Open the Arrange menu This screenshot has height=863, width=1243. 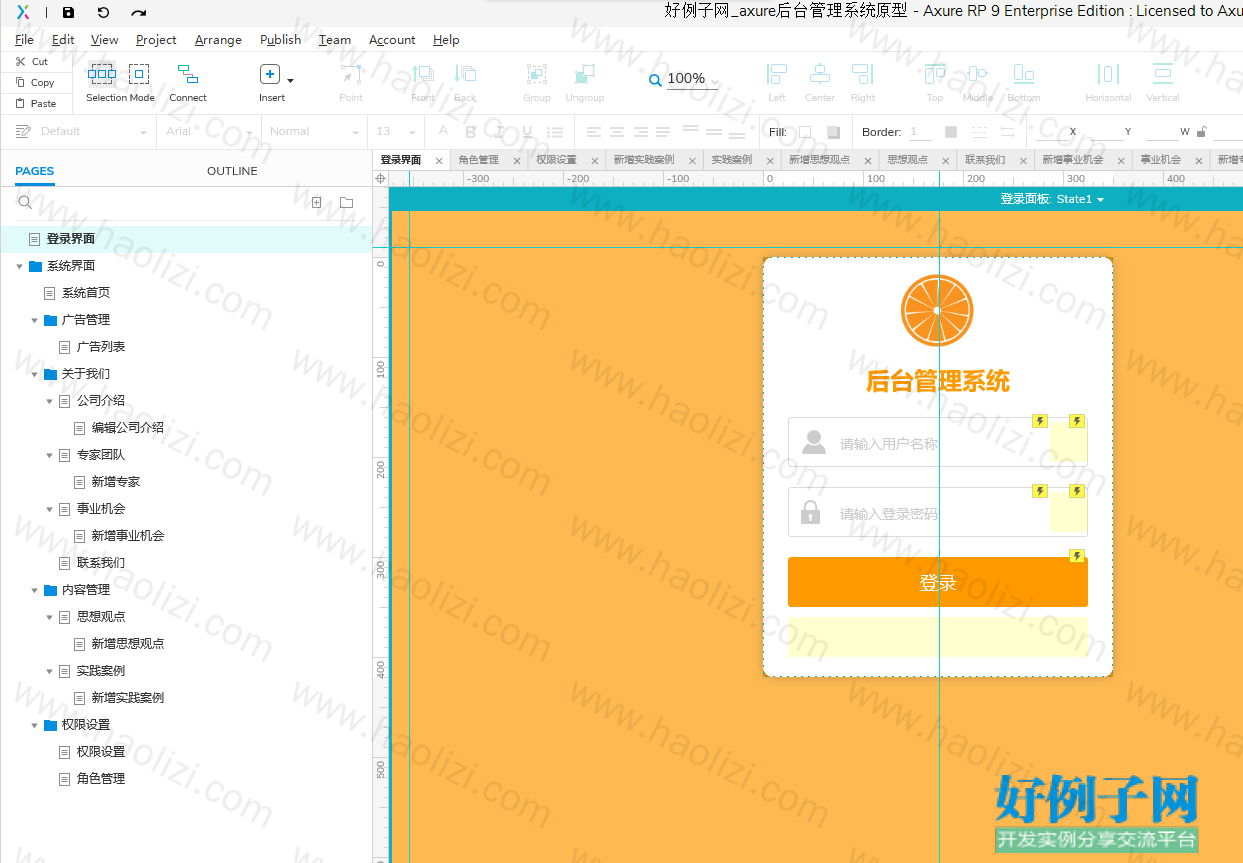[x=218, y=40]
